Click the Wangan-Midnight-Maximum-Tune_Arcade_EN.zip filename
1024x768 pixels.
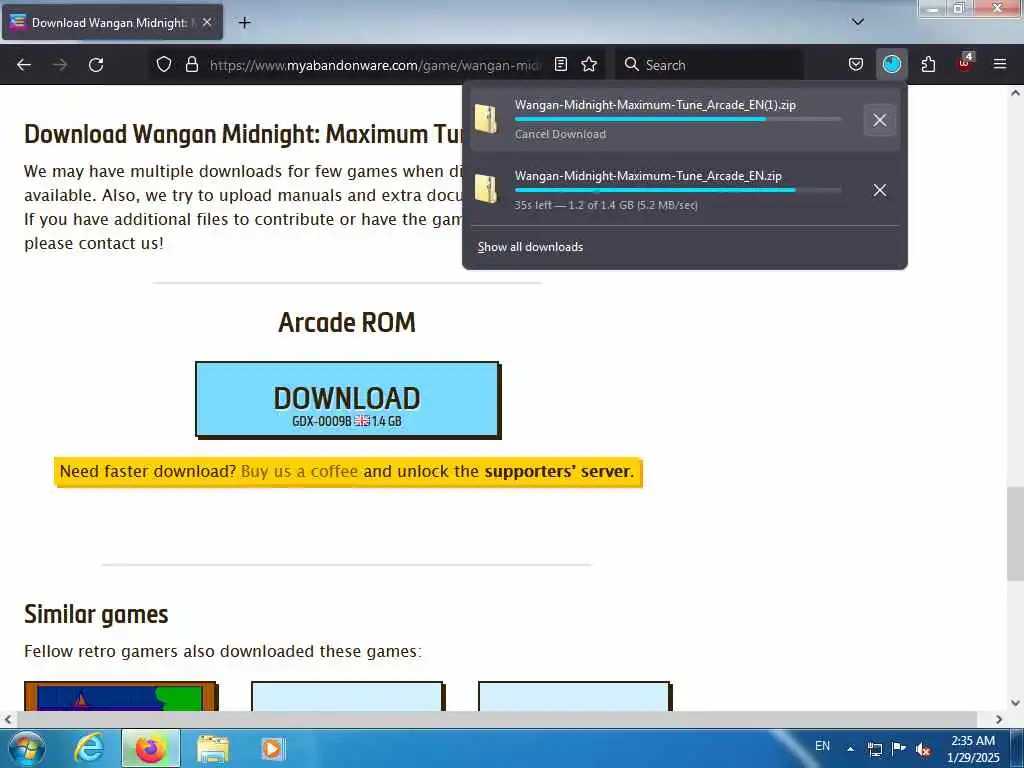[x=648, y=176]
